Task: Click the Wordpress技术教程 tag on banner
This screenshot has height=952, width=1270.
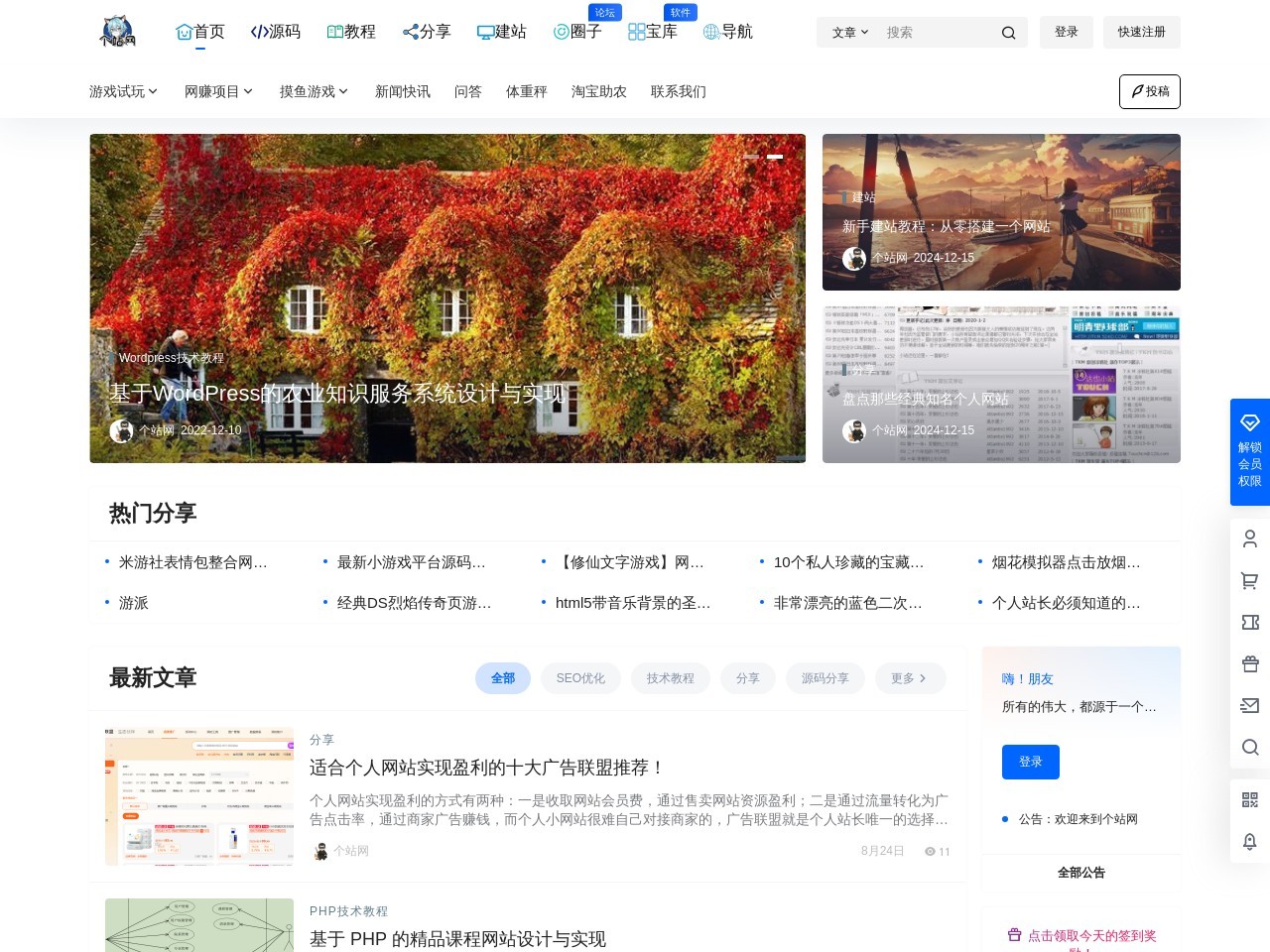Action: [x=171, y=358]
